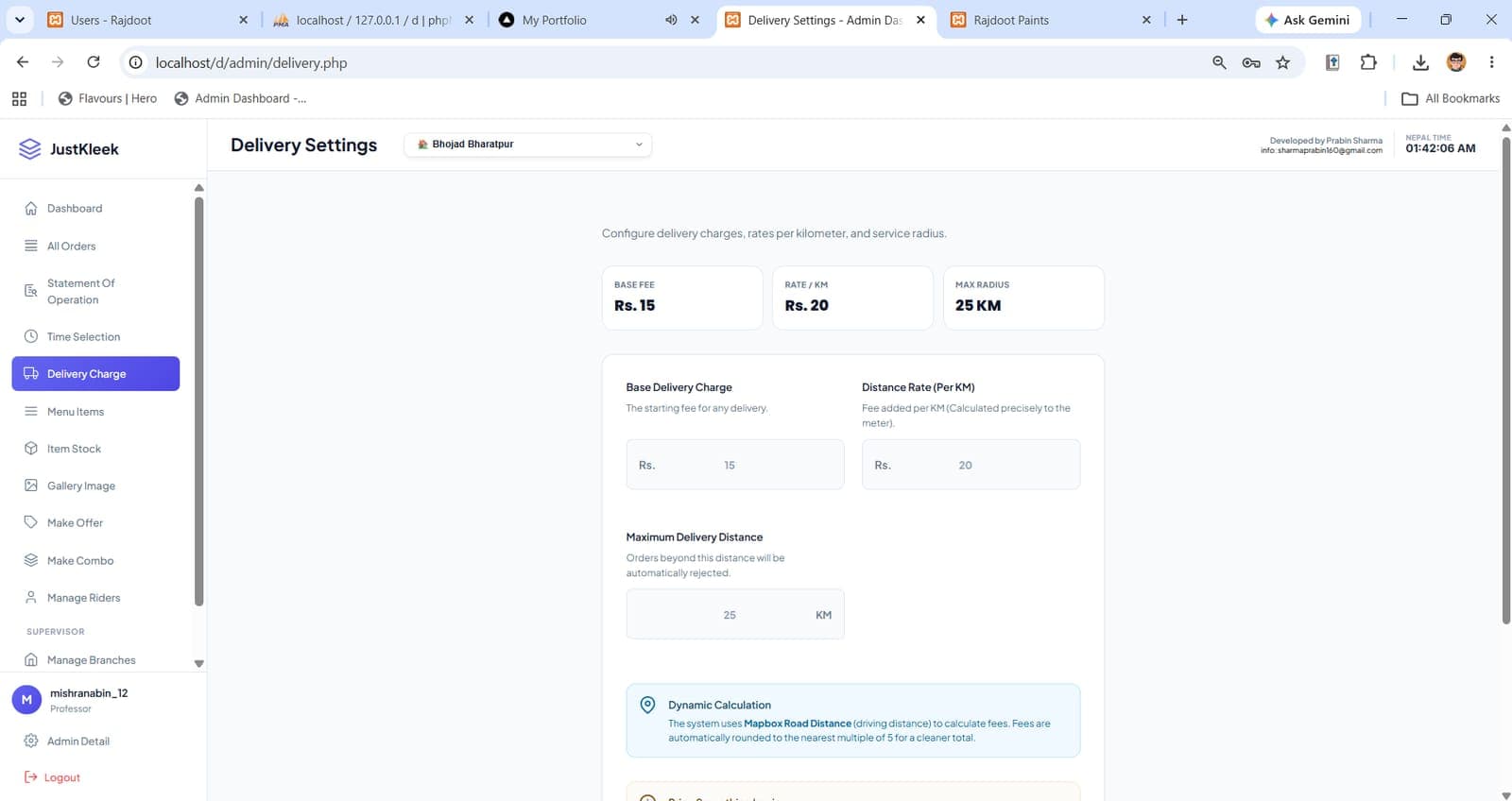This screenshot has height=801, width=1512.
Task: Go back using browser back arrow
Action: pyautogui.click(x=23, y=62)
